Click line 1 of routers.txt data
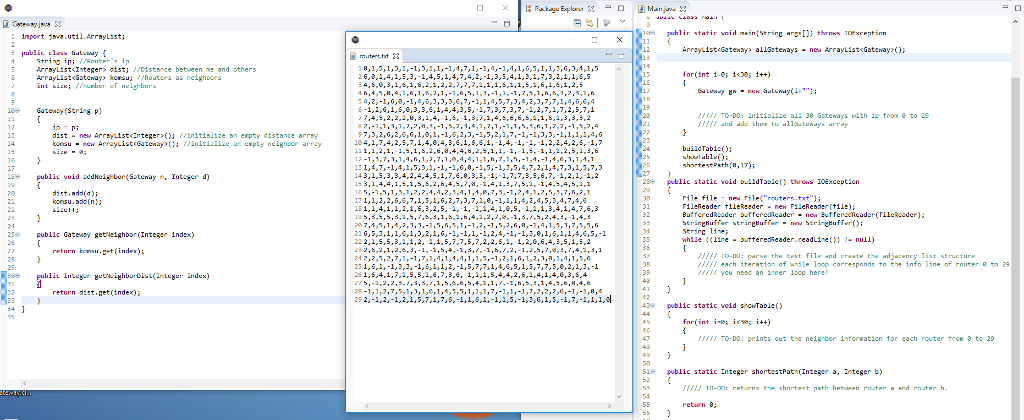Viewport: 1024px width, 420px height. (x=481, y=69)
